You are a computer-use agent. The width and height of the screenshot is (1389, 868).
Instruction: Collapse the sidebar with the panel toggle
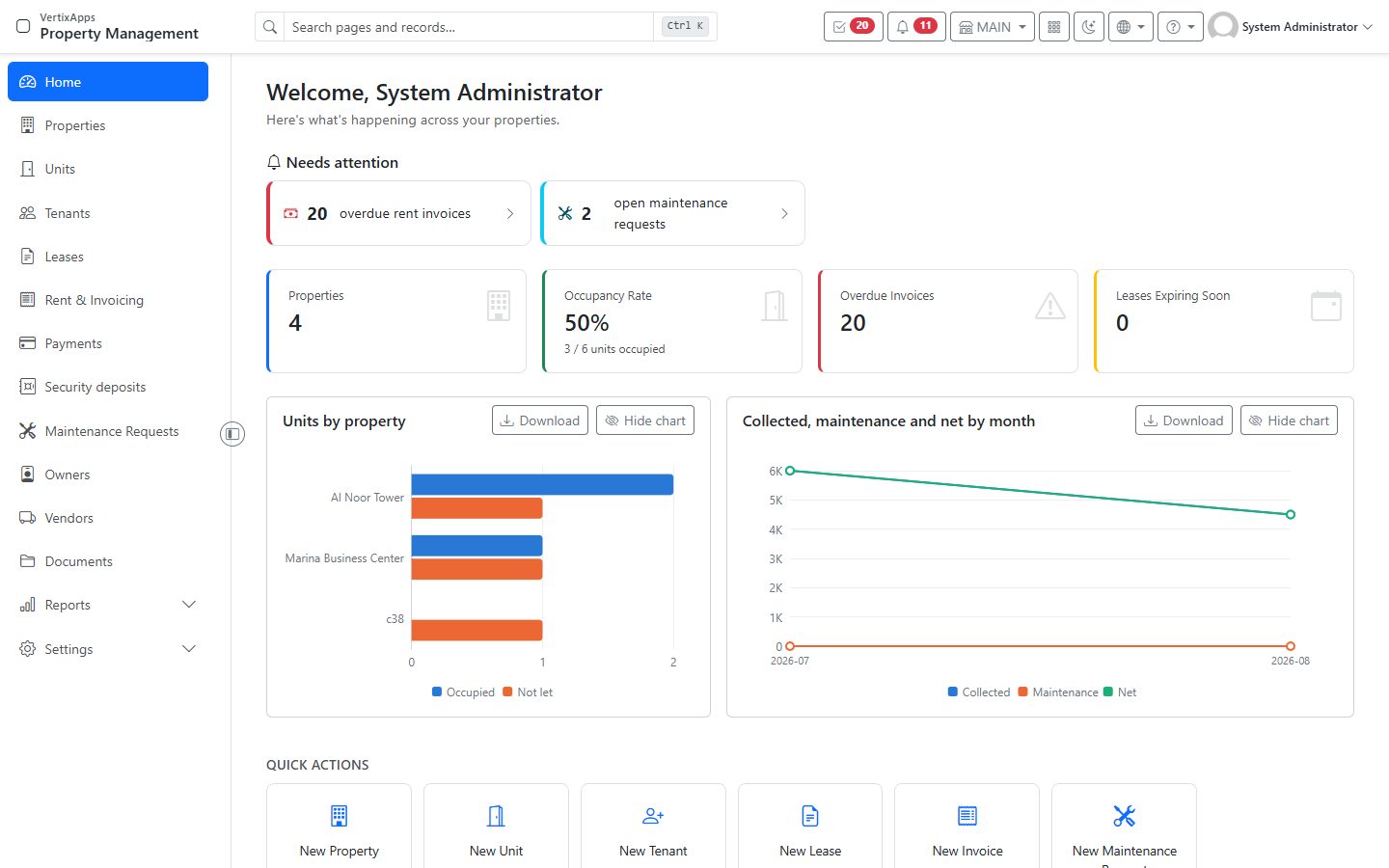232,434
